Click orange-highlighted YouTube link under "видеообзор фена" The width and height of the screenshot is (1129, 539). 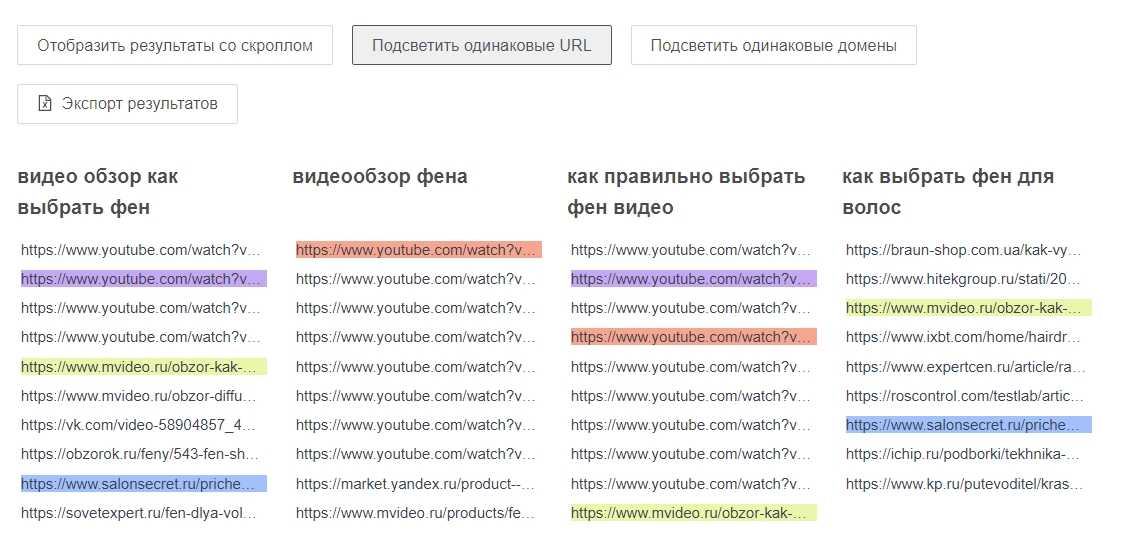[x=418, y=250]
